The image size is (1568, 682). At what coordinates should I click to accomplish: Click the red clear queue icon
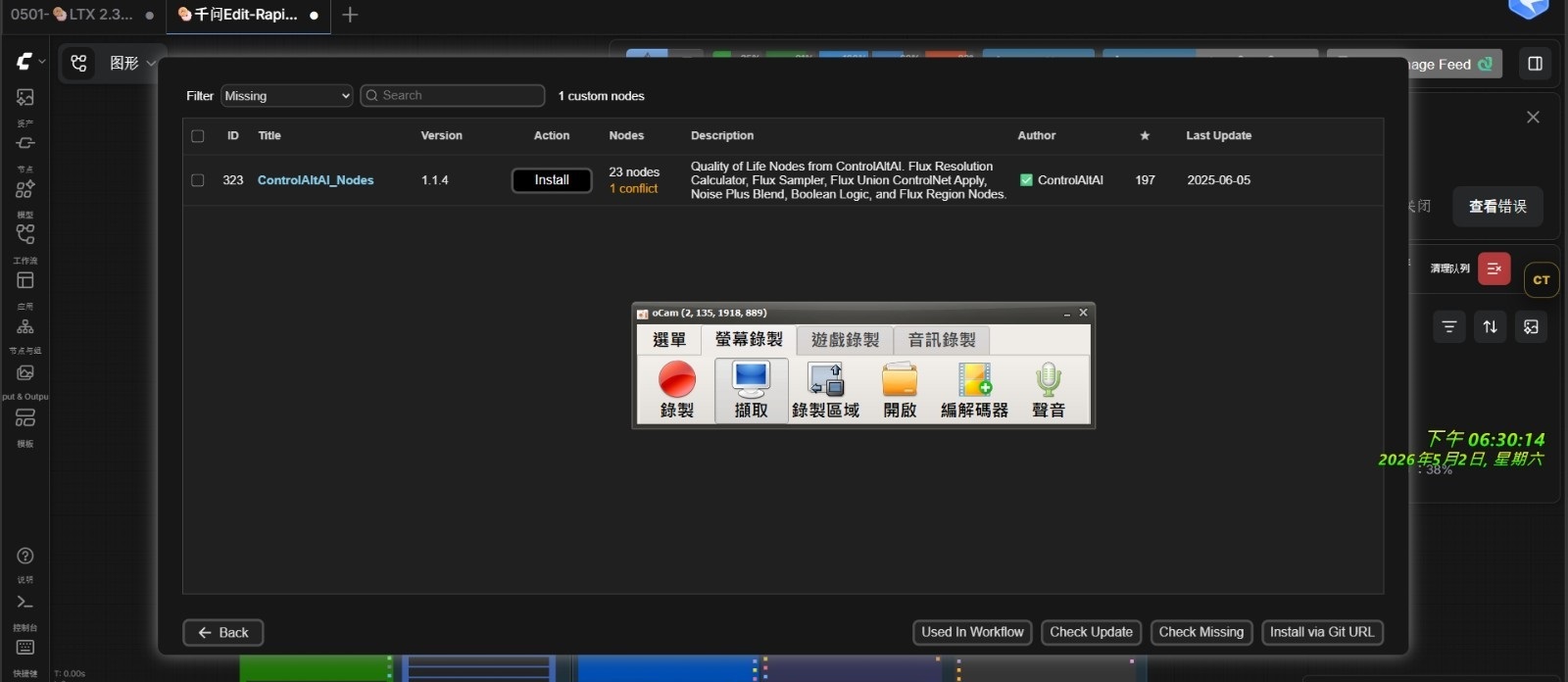click(x=1494, y=268)
